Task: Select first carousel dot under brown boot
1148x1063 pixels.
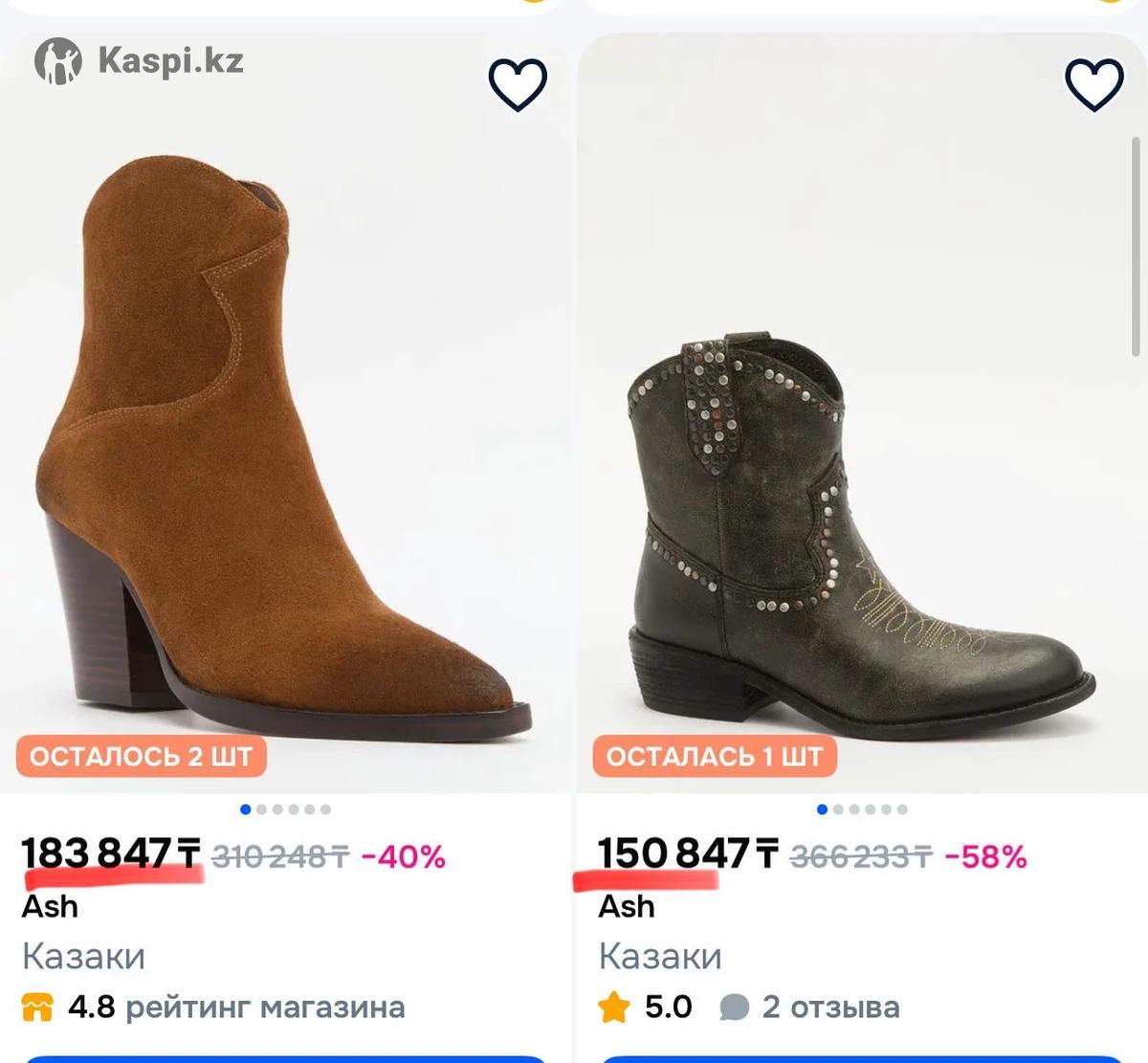Action: [x=246, y=809]
